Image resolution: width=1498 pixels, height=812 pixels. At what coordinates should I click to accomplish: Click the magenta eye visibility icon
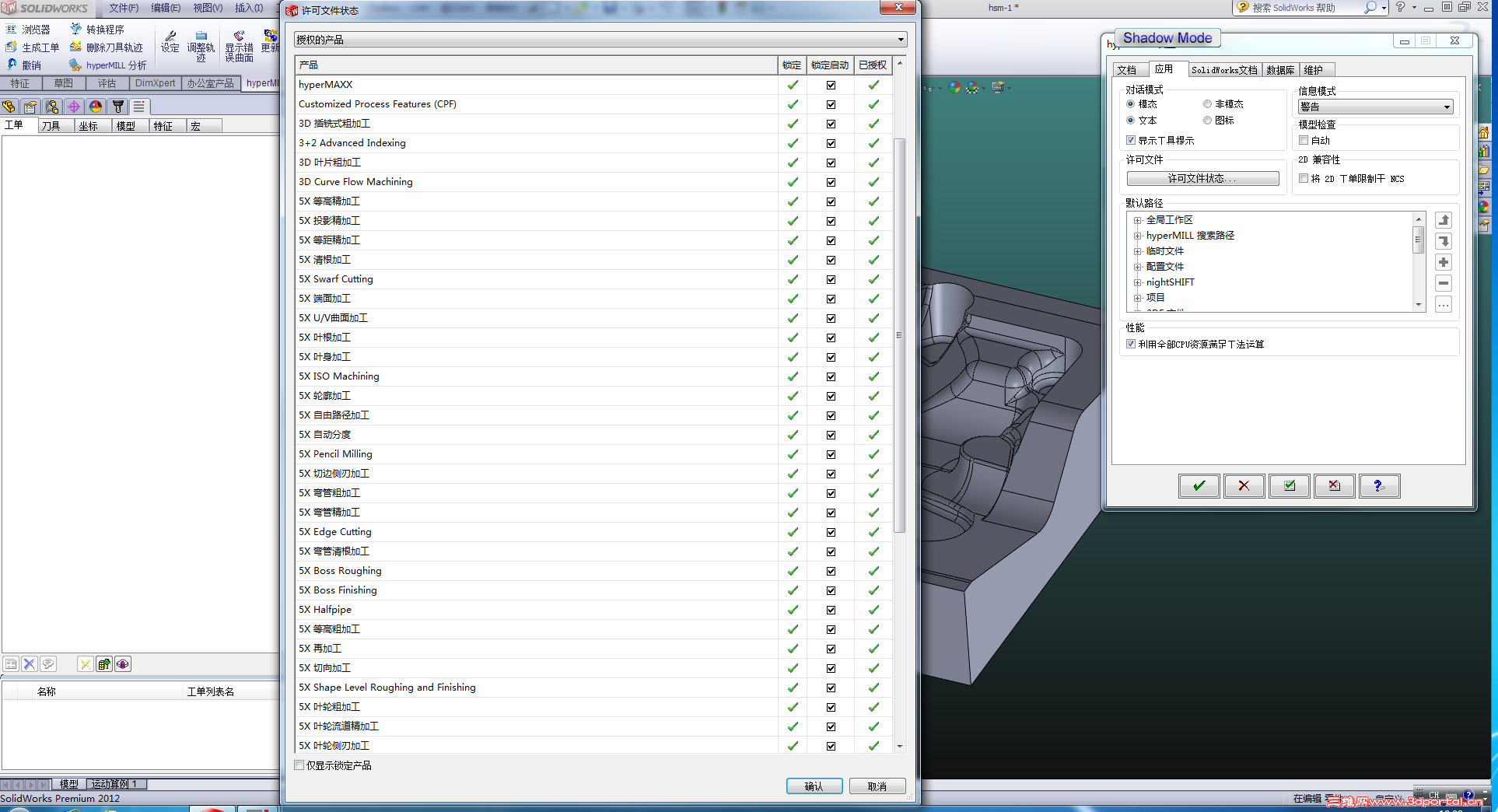click(x=123, y=663)
